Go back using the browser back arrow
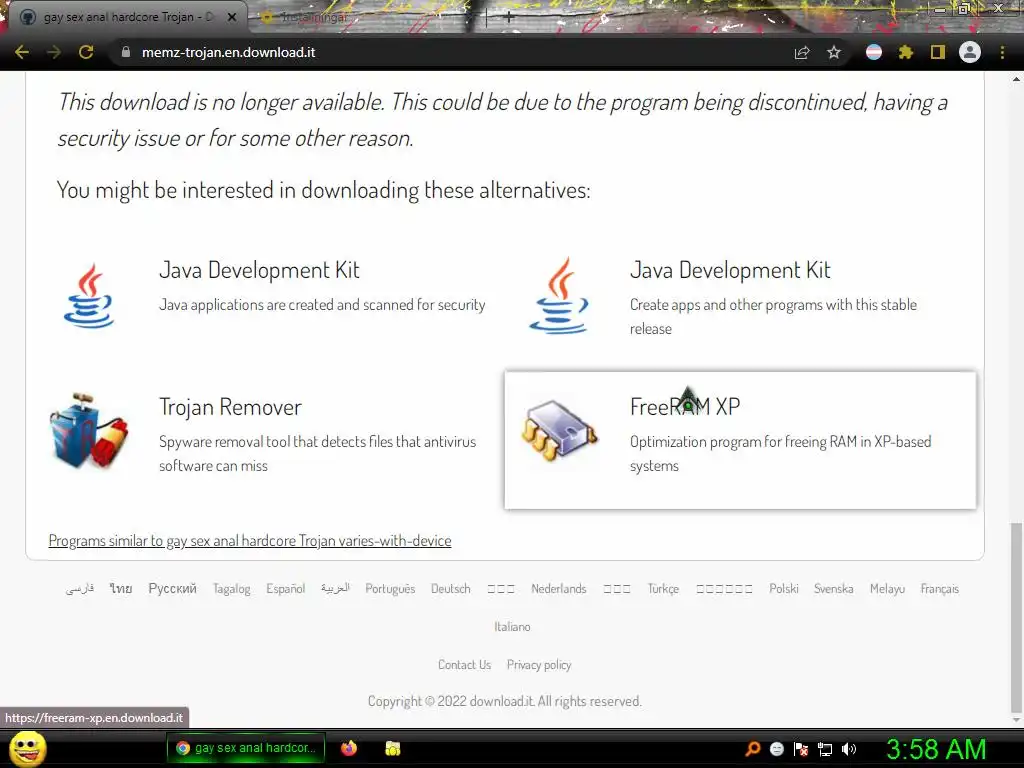This screenshot has height=768, width=1024. [x=22, y=52]
